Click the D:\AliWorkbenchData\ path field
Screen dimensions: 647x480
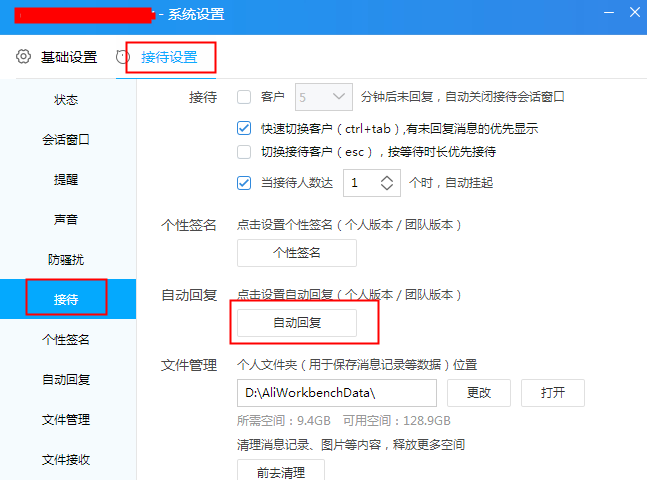coord(337,393)
